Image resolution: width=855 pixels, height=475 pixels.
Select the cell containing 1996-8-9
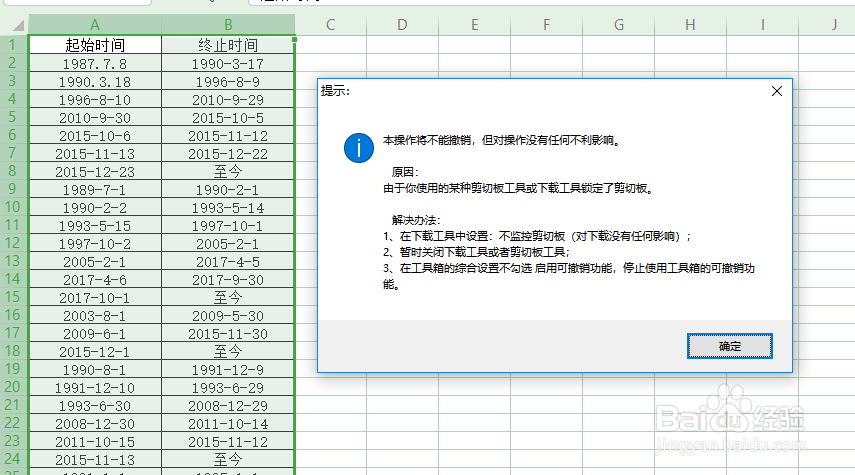click(x=228, y=81)
